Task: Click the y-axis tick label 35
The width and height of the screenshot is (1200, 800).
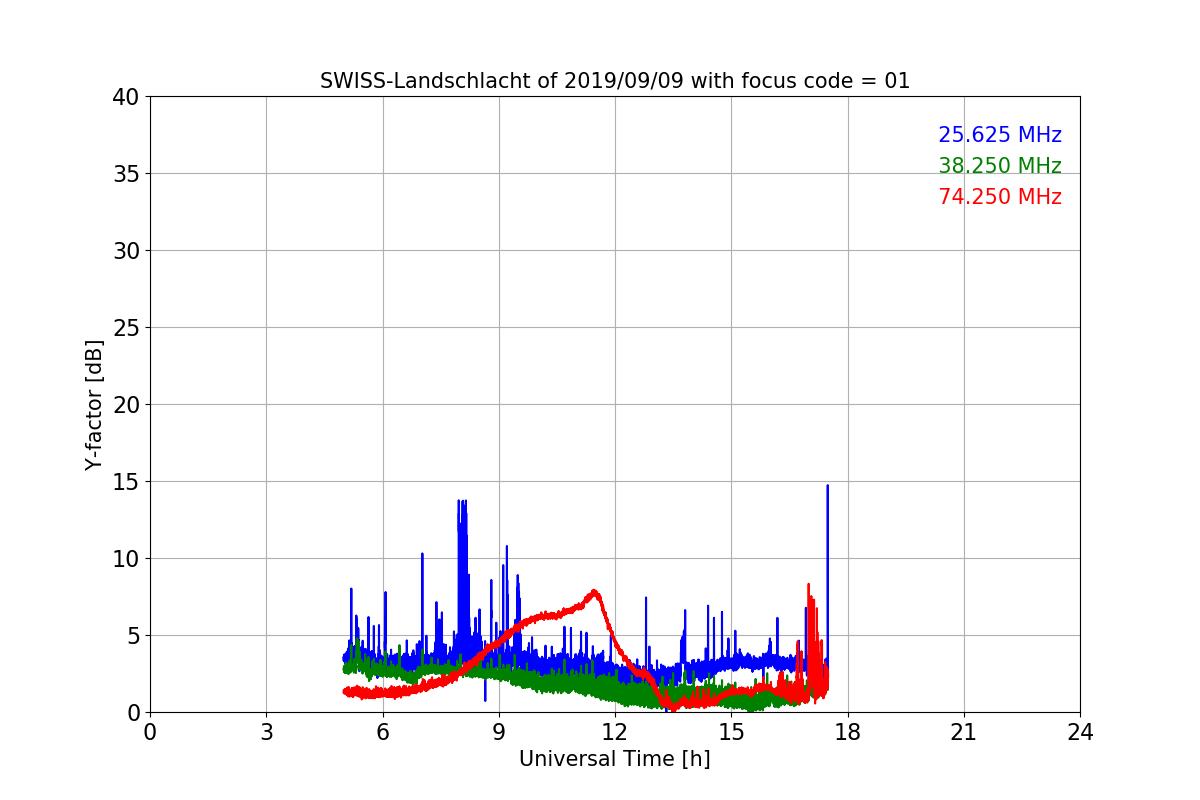Action: pyautogui.click(x=126, y=174)
